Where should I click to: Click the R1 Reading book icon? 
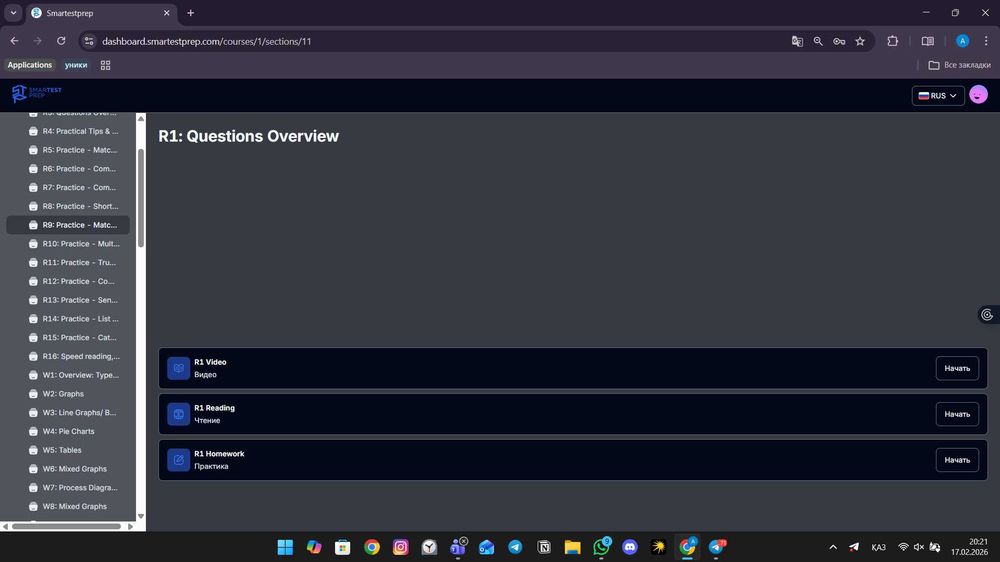coord(179,414)
